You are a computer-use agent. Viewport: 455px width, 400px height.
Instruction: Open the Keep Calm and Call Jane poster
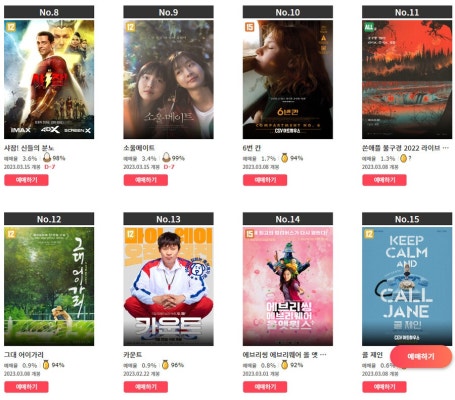click(407, 286)
